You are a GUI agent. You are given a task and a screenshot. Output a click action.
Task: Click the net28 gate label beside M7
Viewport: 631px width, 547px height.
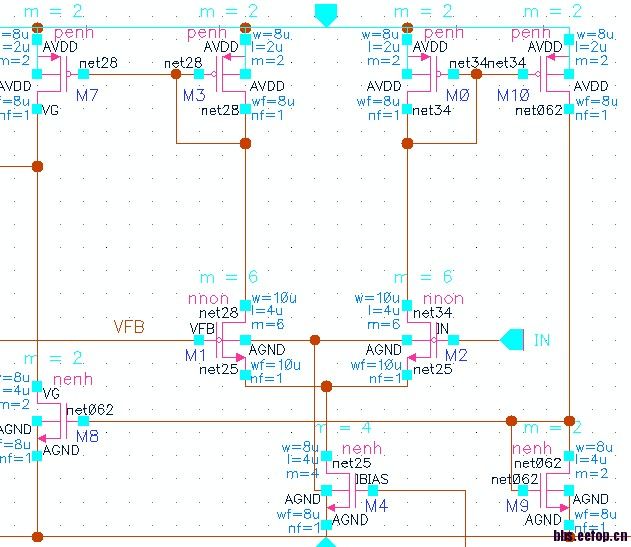coord(98,63)
